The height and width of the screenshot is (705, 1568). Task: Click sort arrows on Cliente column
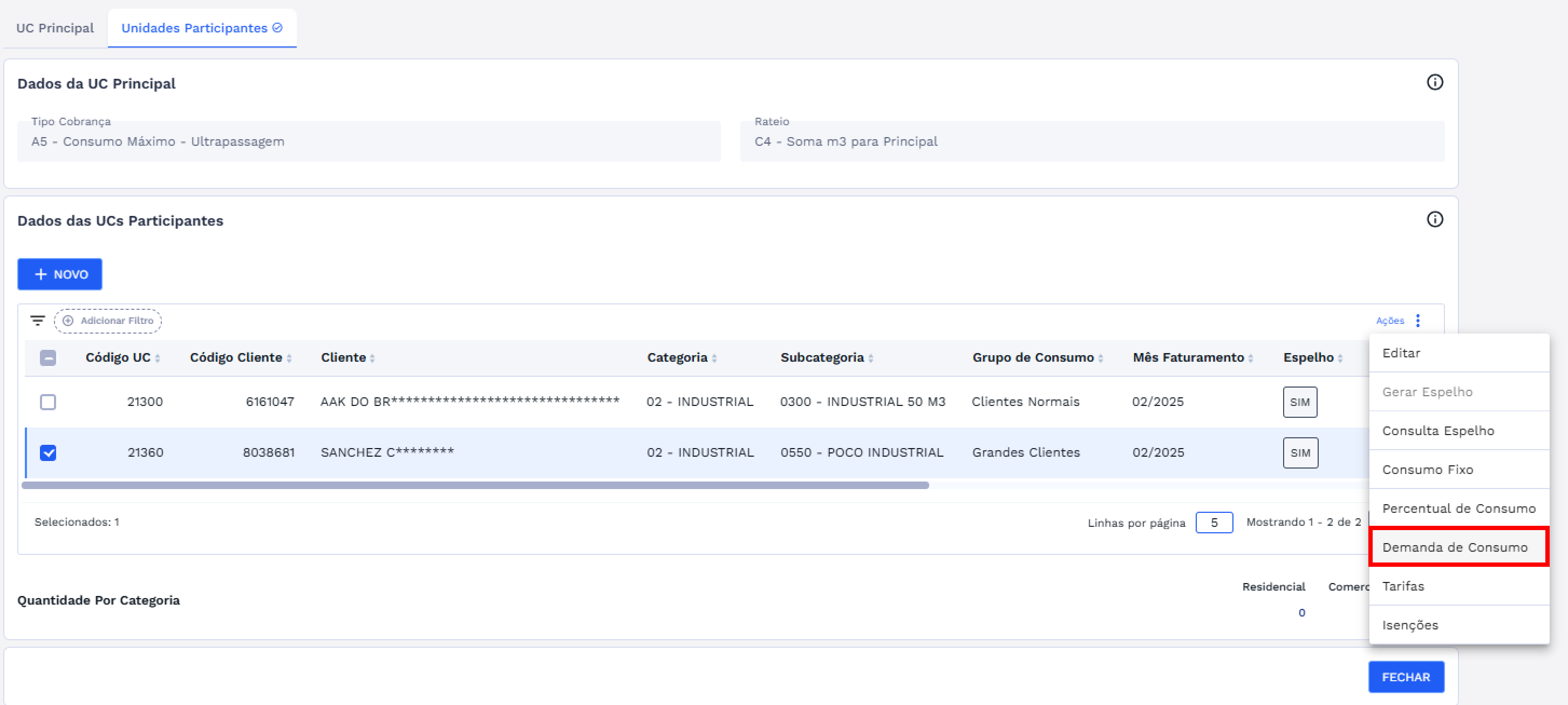(x=372, y=358)
